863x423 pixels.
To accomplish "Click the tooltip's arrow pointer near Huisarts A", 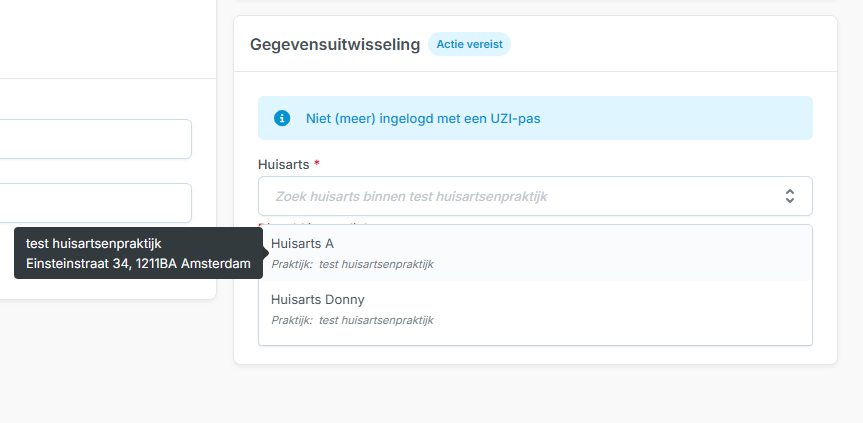I will click(267, 253).
